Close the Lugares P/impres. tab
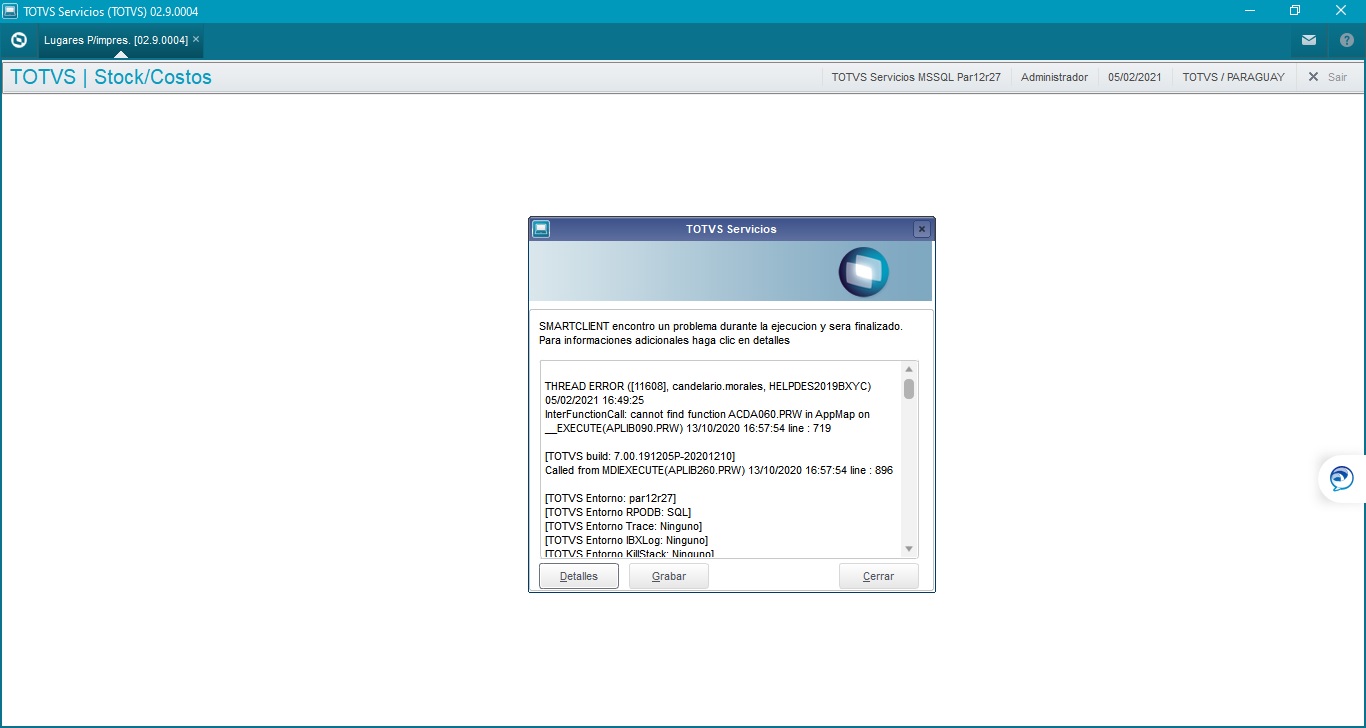The width and height of the screenshot is (1366, 728). click(x=196, y=39)
